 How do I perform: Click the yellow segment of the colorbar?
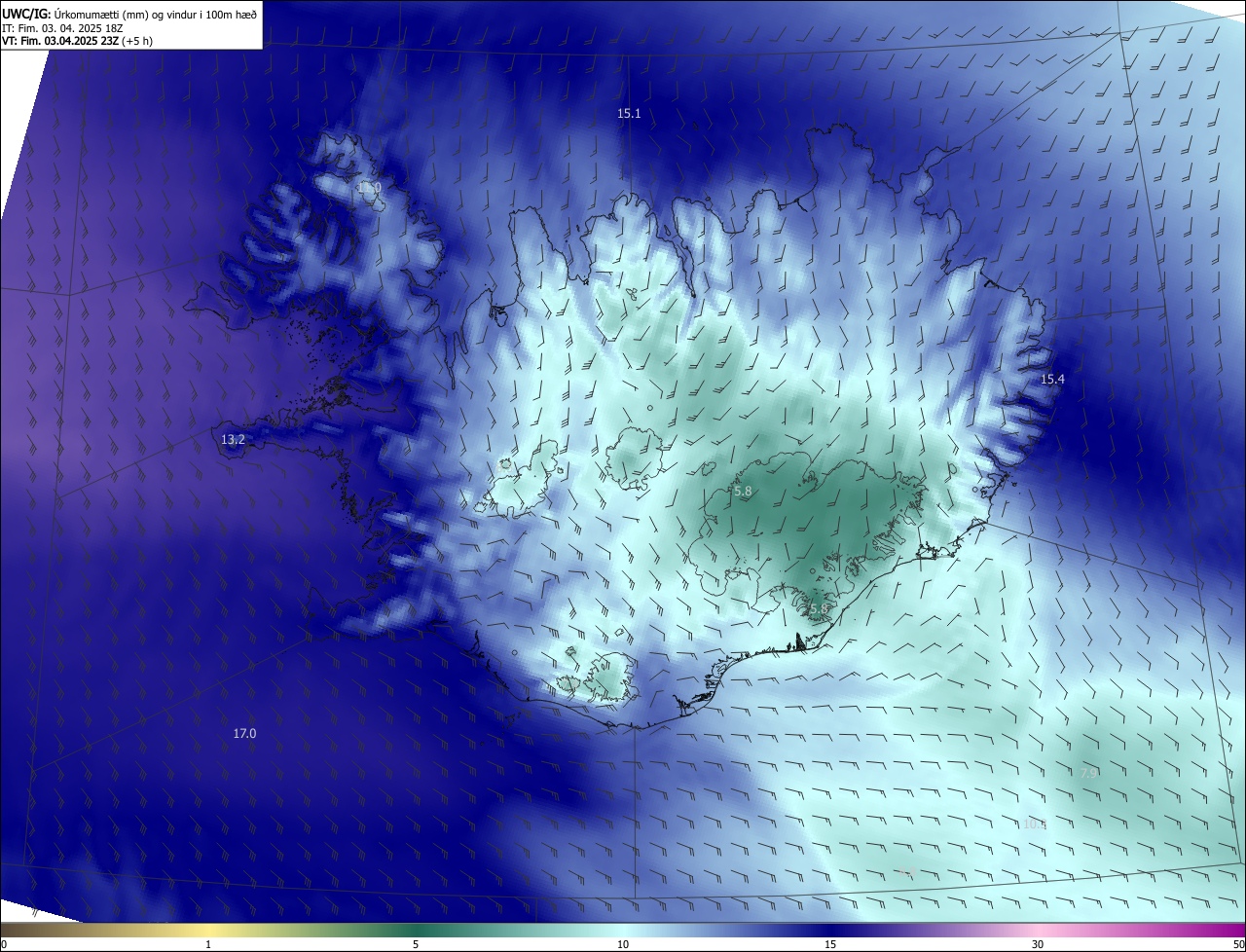click(208, 930)
